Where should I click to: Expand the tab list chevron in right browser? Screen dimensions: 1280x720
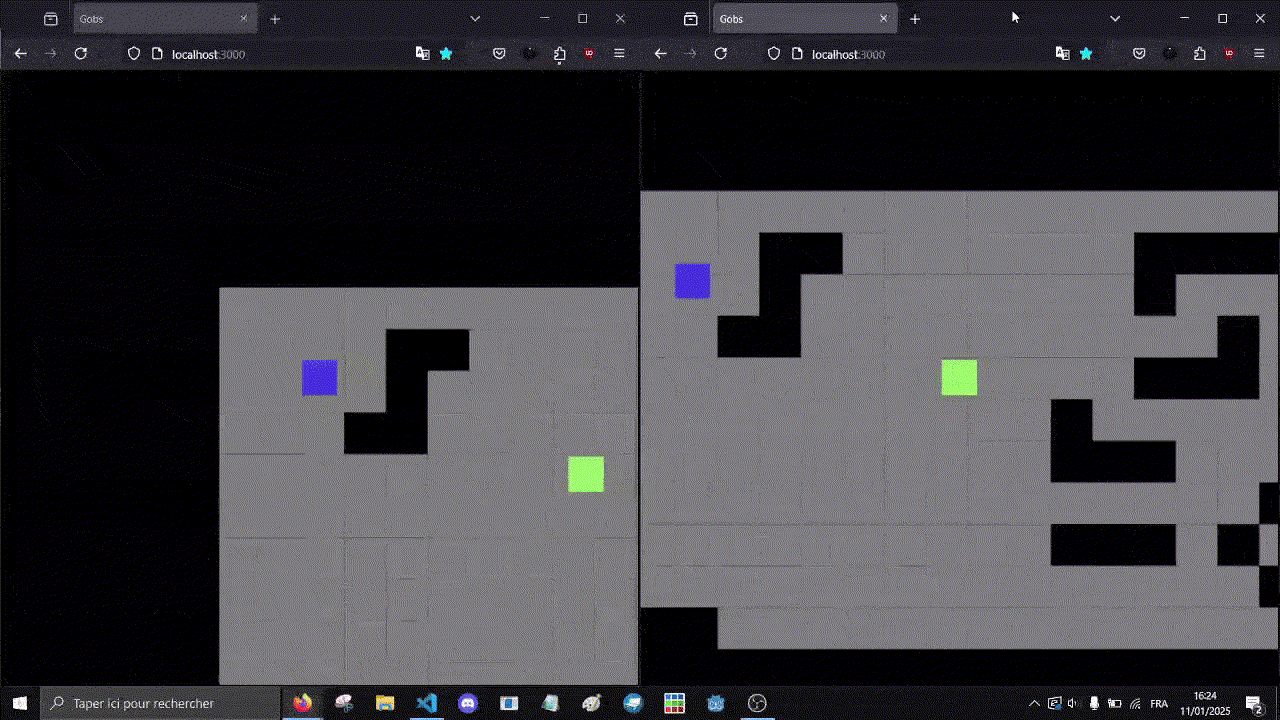(x=1115, y=19)
